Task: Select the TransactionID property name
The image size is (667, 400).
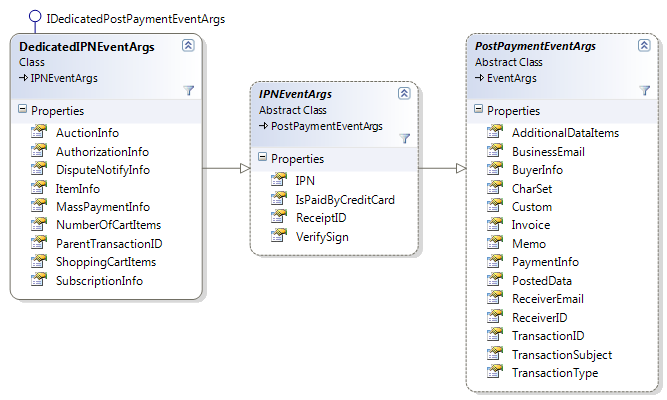Action: tap(548, 336)
